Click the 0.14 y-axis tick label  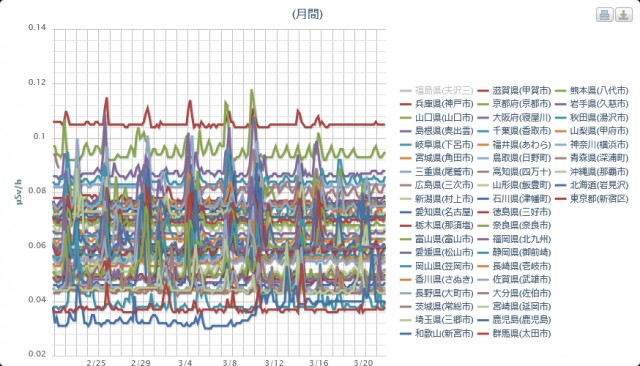tap(37, 27)
